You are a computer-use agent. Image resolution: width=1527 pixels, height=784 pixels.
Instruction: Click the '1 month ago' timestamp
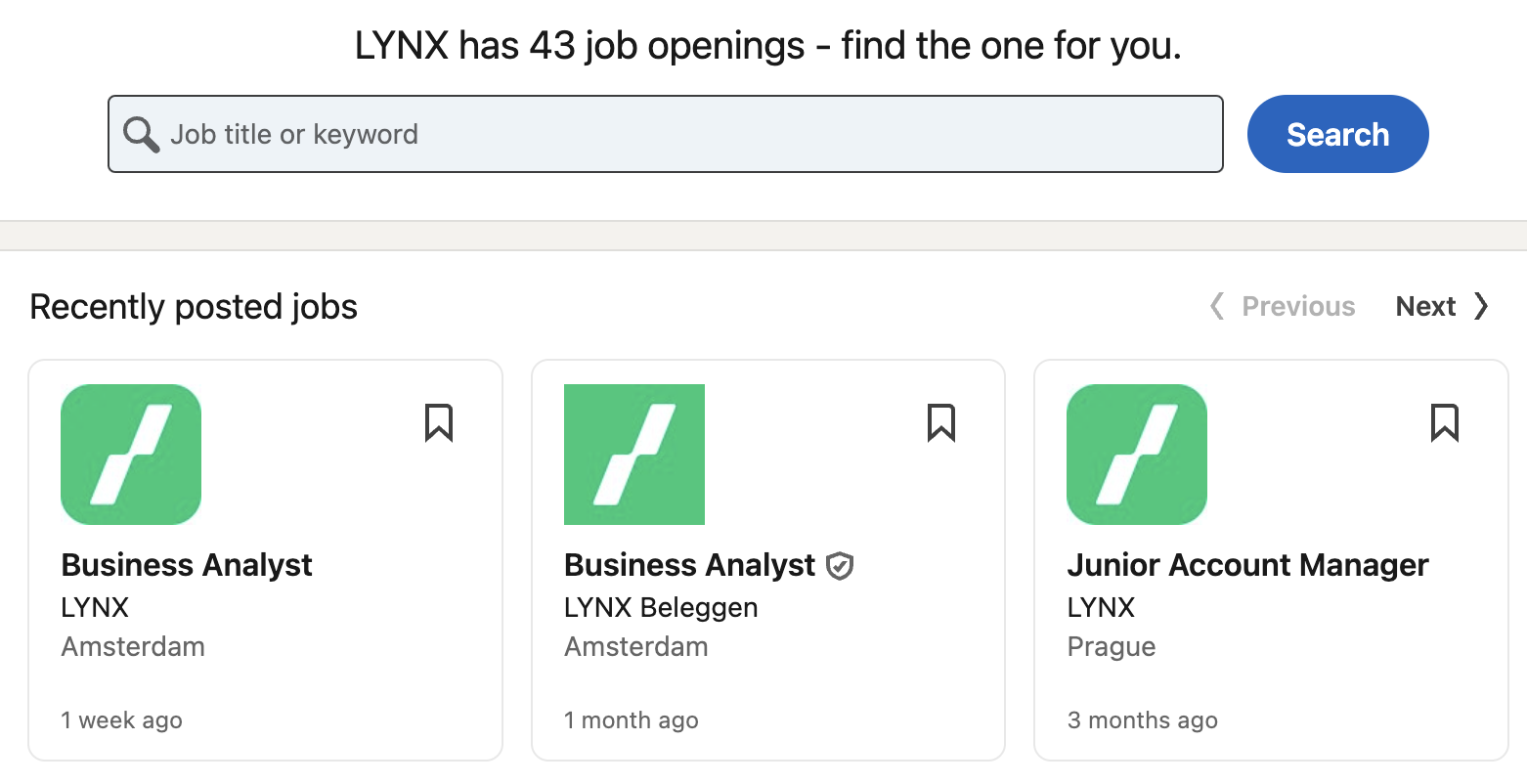coord(632,720)
